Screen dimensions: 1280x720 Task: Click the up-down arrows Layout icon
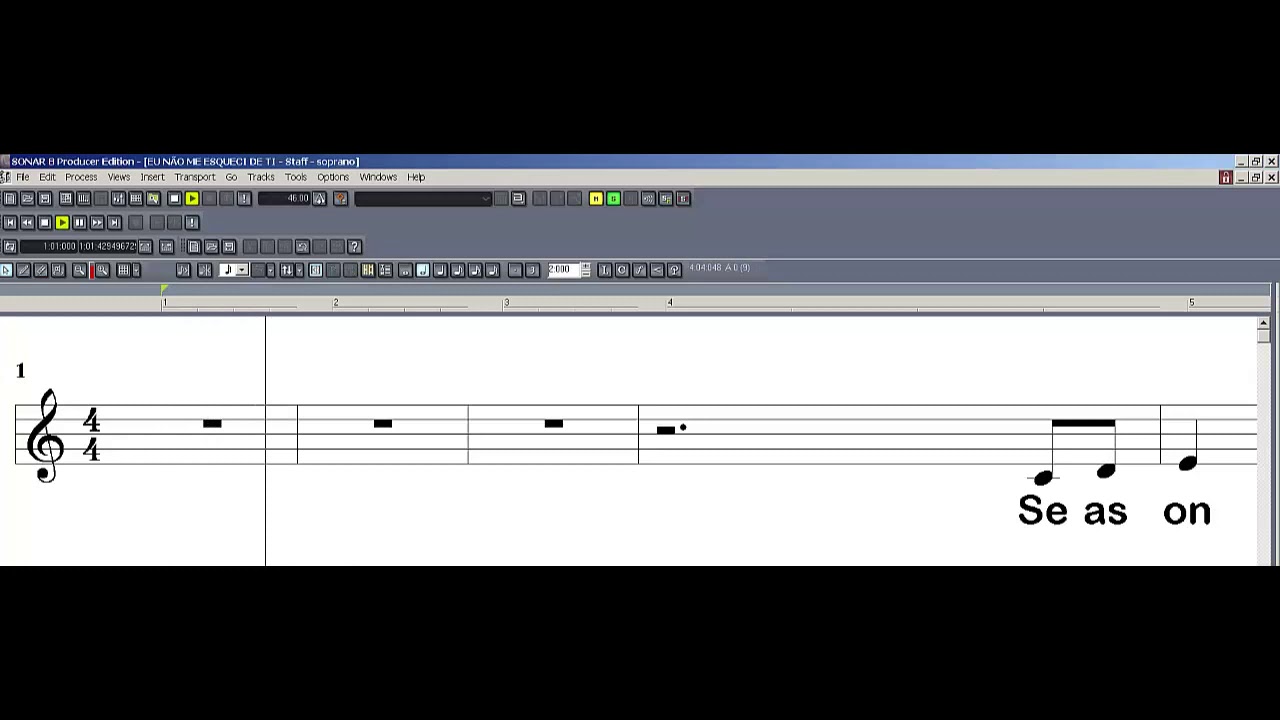[x=287, y=270]
